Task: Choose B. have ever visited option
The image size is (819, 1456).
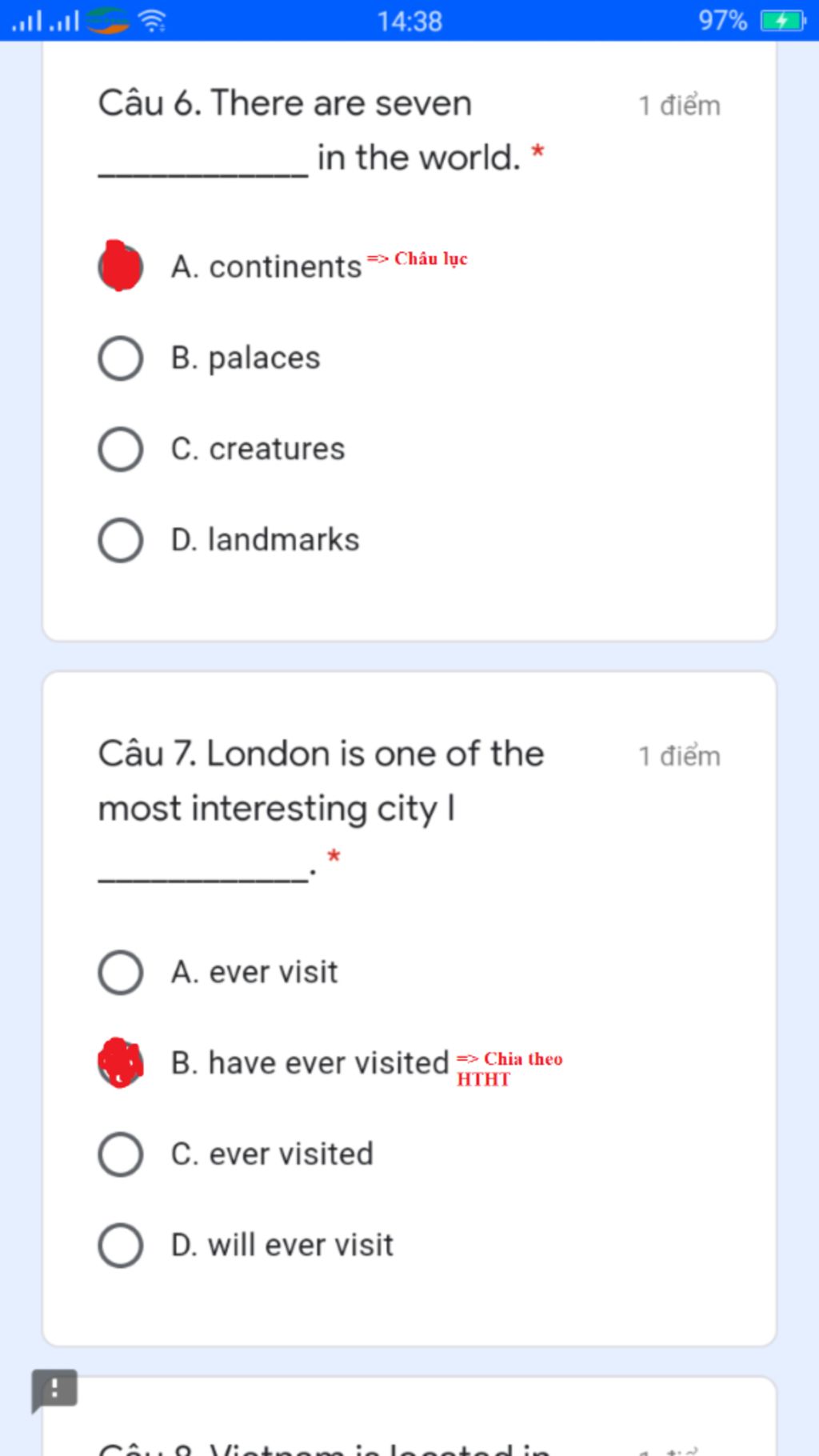Action: (121, 1063)
